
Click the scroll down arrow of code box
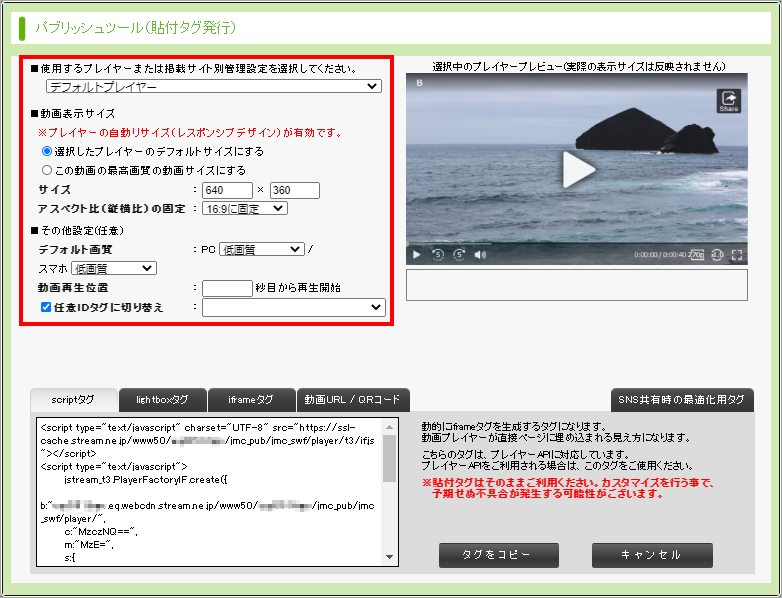[x=390, y=557]
